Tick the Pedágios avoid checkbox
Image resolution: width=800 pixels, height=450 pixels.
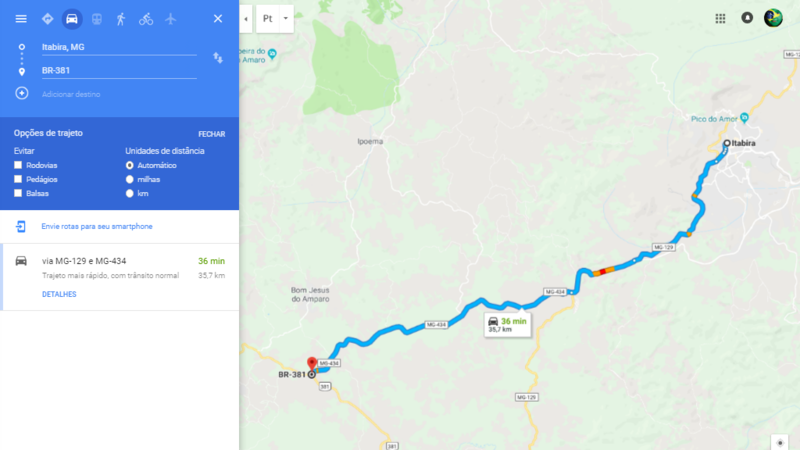(18, 179)
